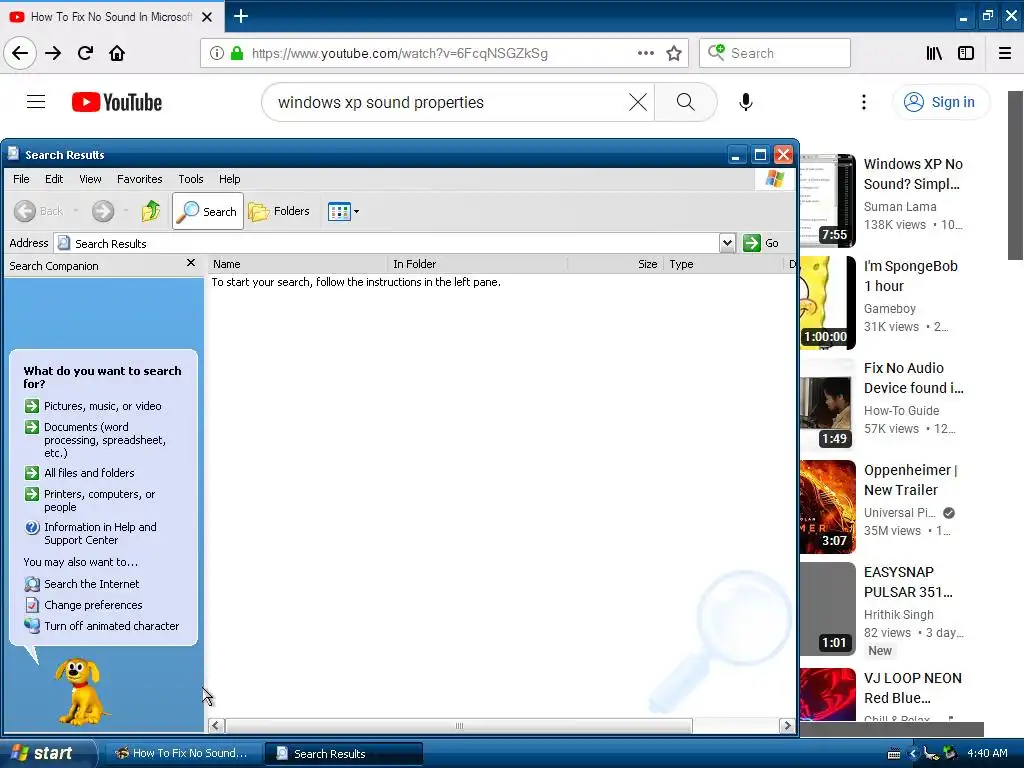Open Firefox hamburger menu
The height and width of the screenshot is (768, 1024).
click(1005, 53)
